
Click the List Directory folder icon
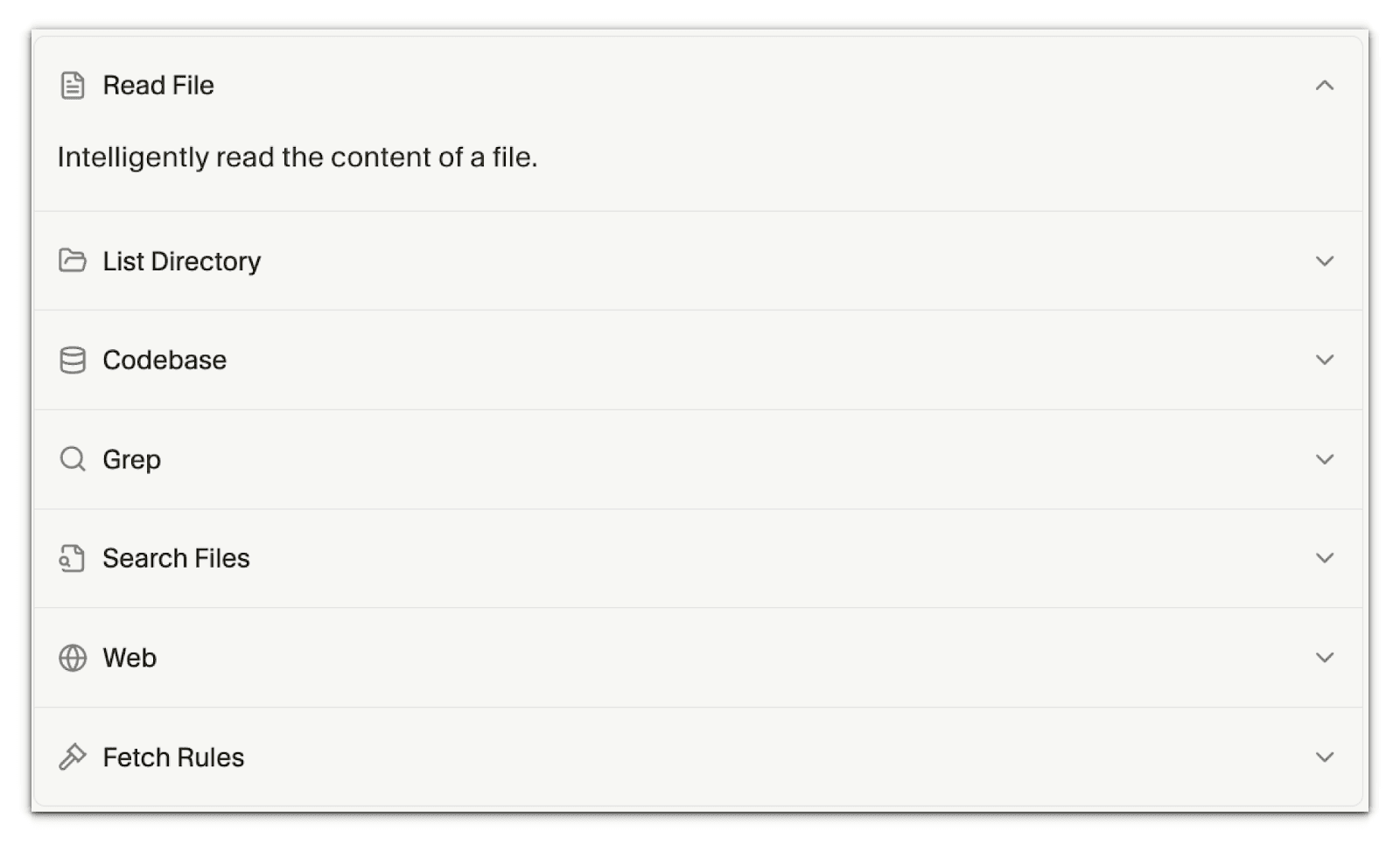73,261
